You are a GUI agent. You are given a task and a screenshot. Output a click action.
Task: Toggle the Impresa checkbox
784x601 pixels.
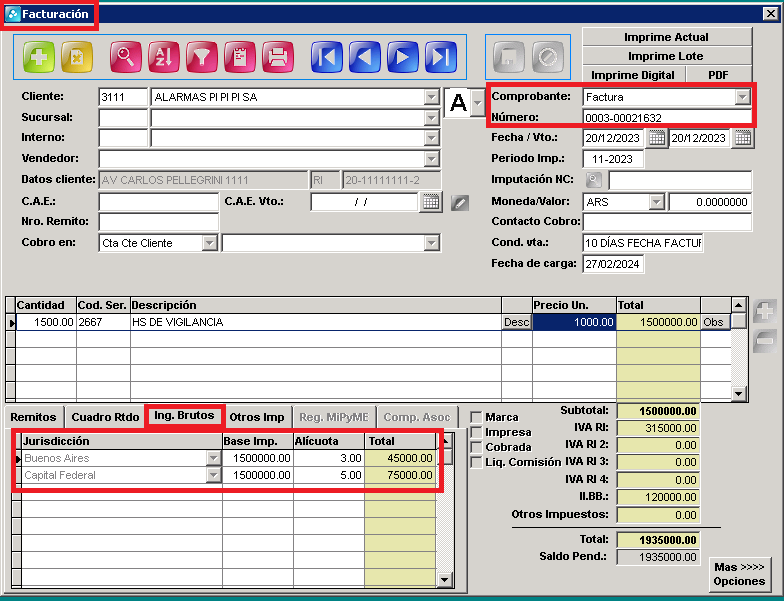(x=476, y=432)
